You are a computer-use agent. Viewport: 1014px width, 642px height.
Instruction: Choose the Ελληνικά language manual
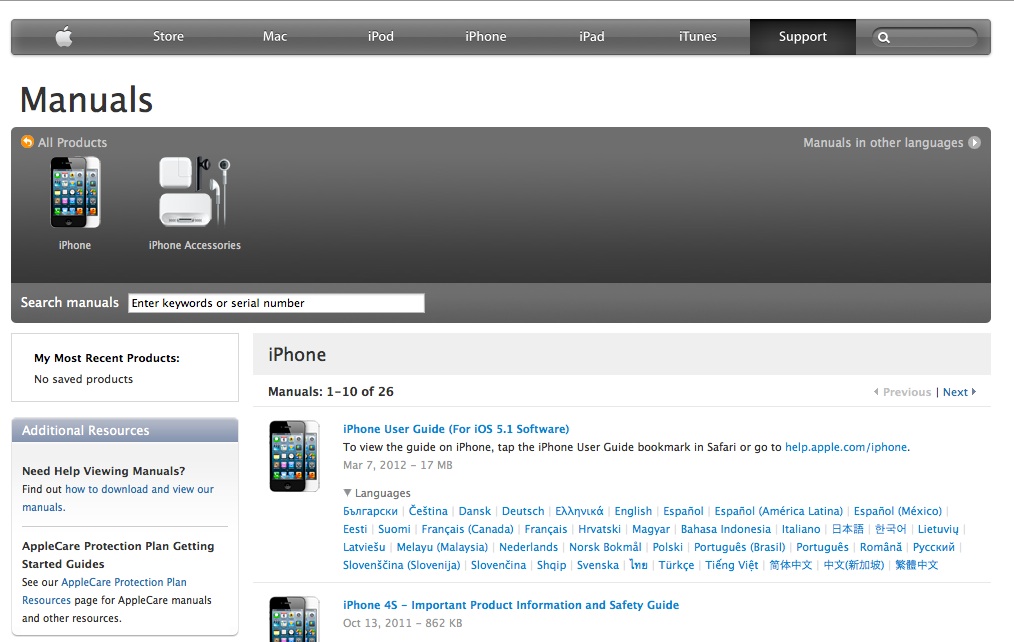[x=579, y=511]
